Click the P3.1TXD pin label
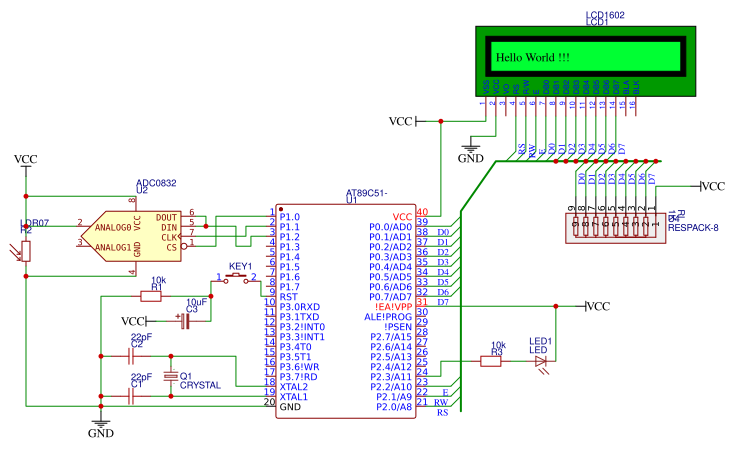Screen dimensions: 736x450 [299, 317]
